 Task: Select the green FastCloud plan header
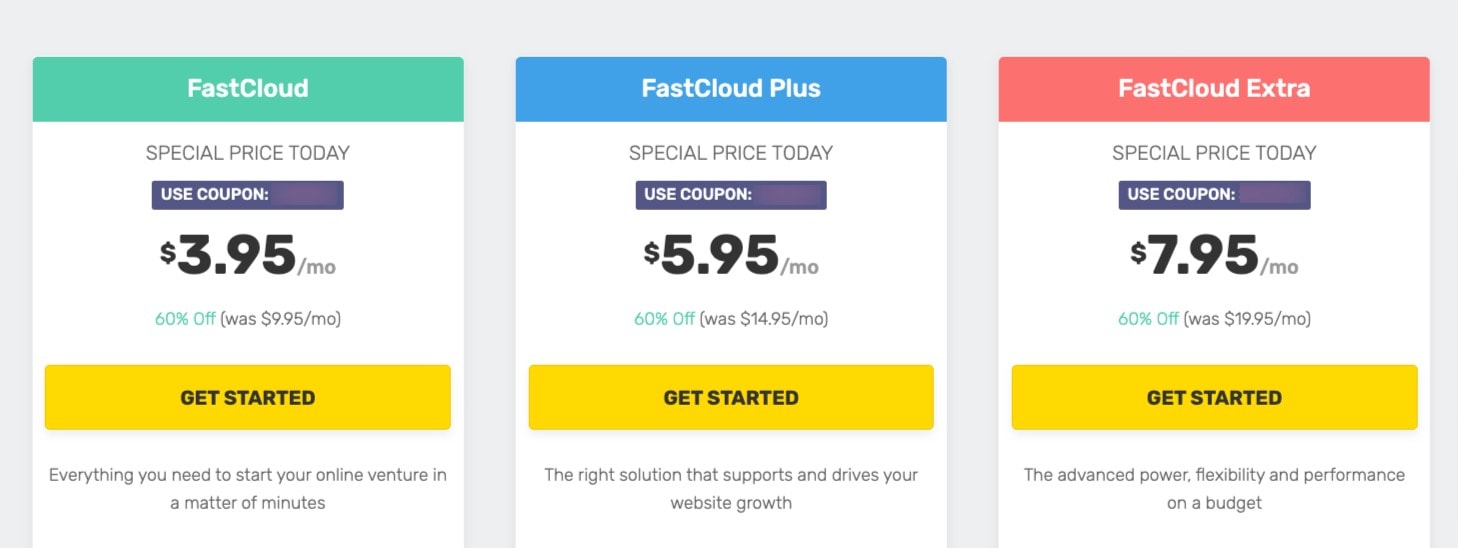coord(248,89)
